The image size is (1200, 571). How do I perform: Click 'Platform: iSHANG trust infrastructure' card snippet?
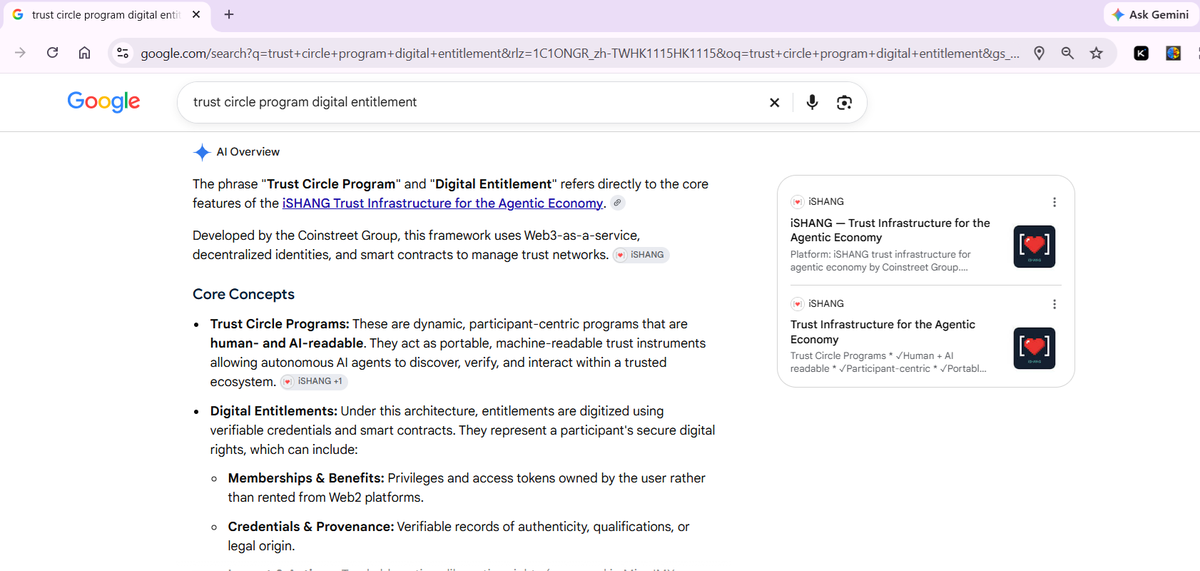click(x=880, y=261)
